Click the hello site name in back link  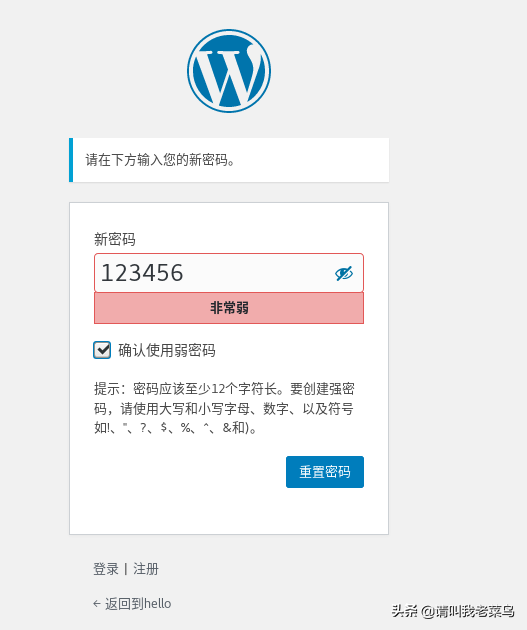click(157, 603)
